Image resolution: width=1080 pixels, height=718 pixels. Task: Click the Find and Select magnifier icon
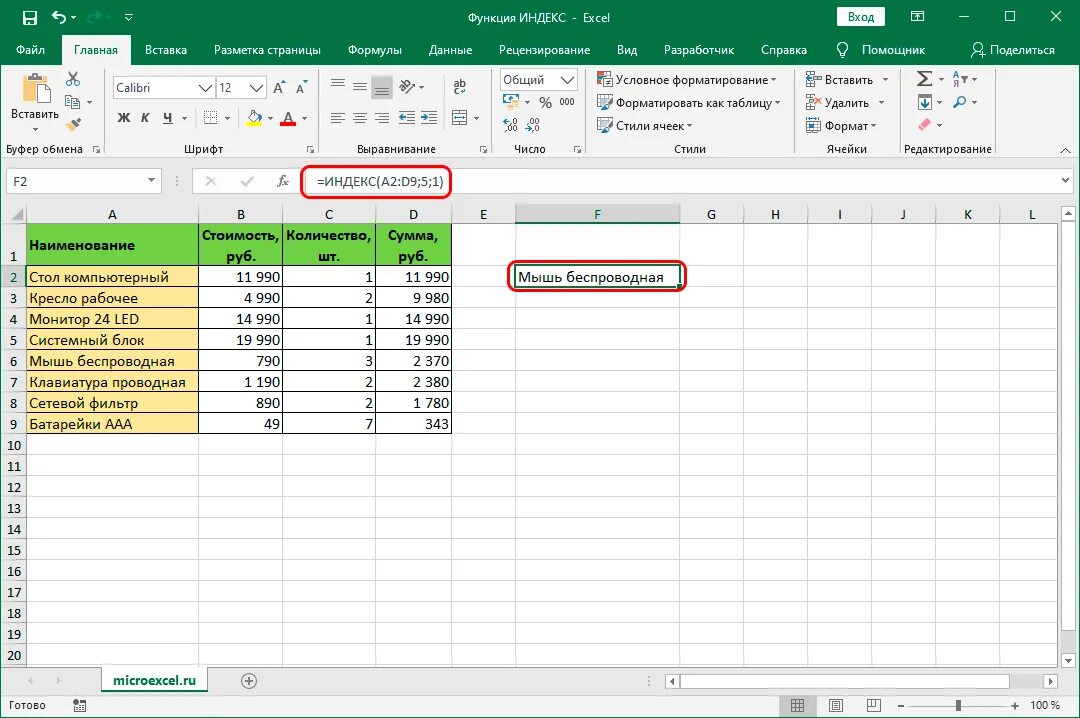click(x=959, y=102)
